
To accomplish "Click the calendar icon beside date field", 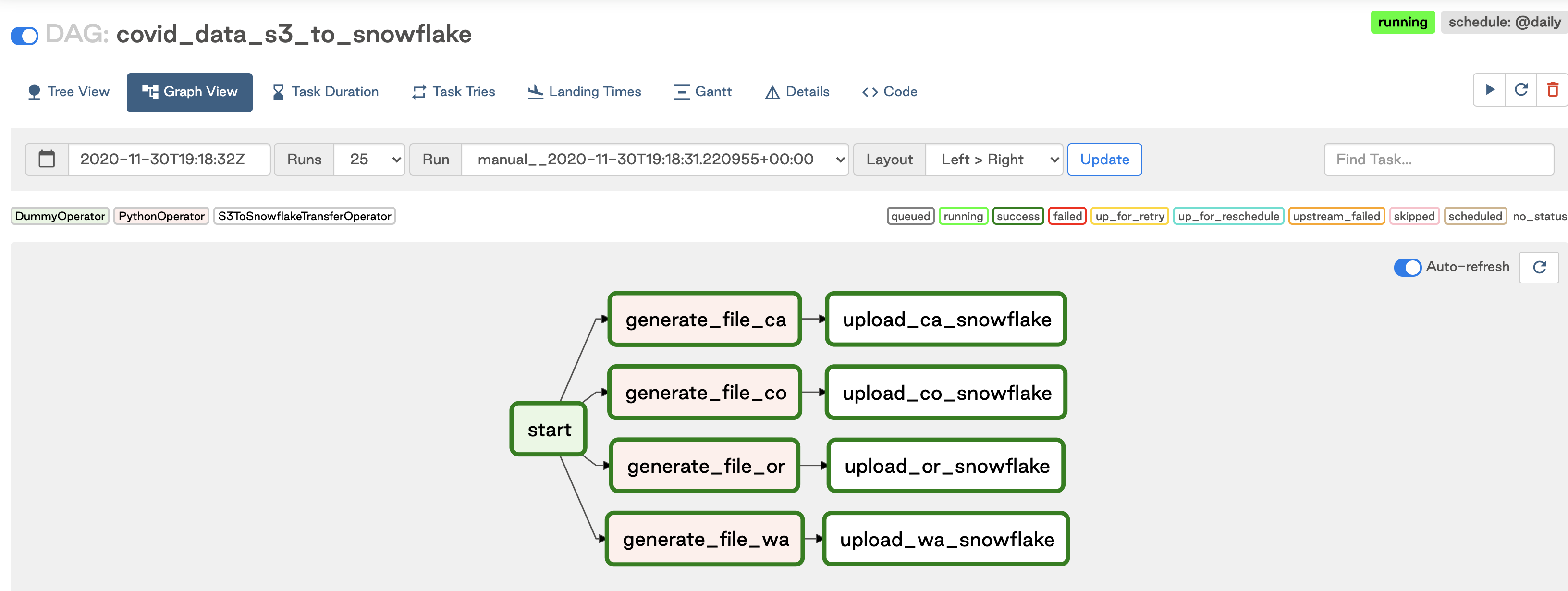I will pyautogui.click(x=47, y=160).
